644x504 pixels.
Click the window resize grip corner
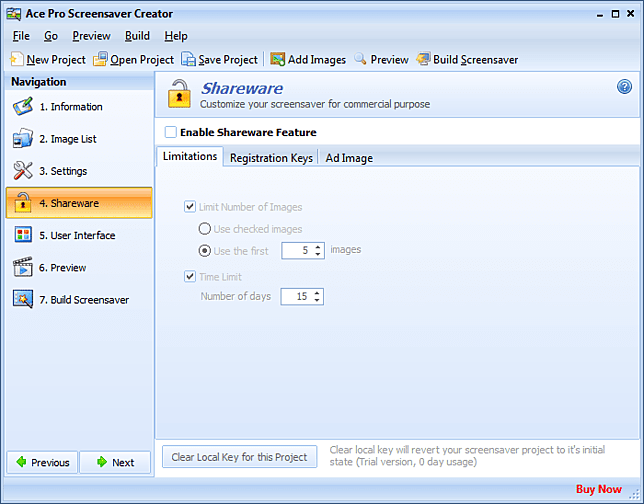(635, 495)
